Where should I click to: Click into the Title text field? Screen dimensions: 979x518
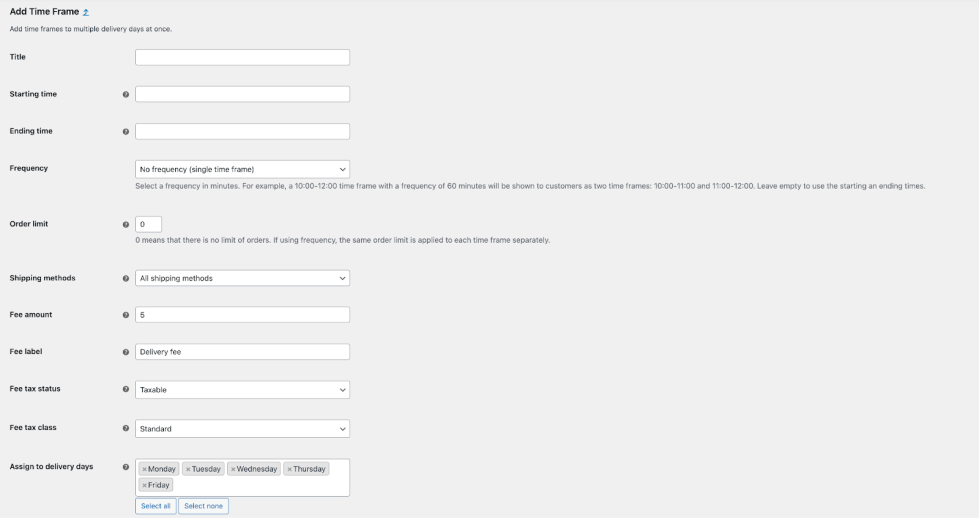point(242,57)
